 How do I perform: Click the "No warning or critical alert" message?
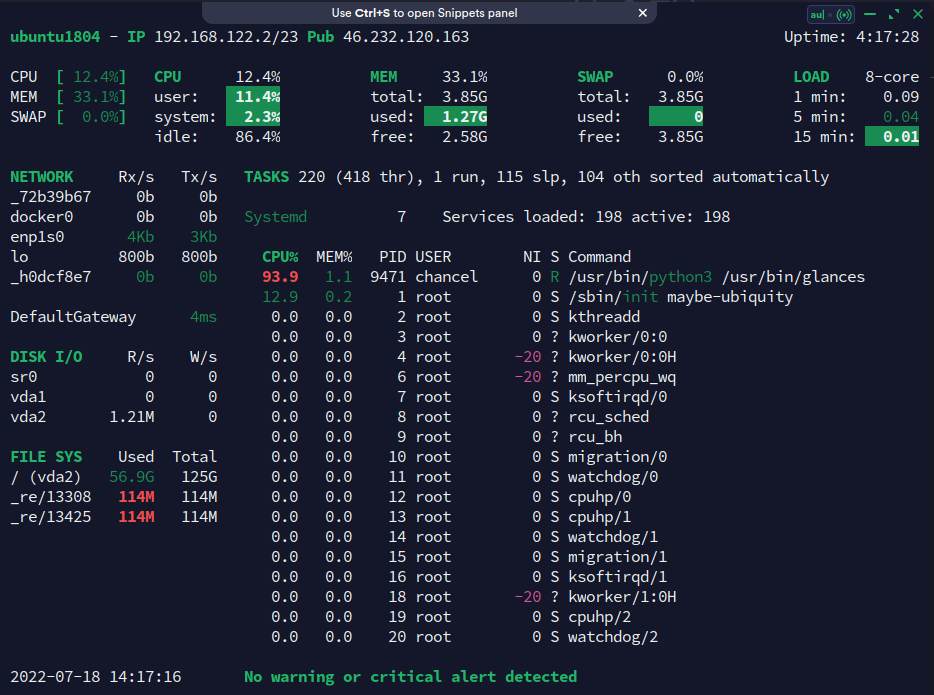pos(410,677)
